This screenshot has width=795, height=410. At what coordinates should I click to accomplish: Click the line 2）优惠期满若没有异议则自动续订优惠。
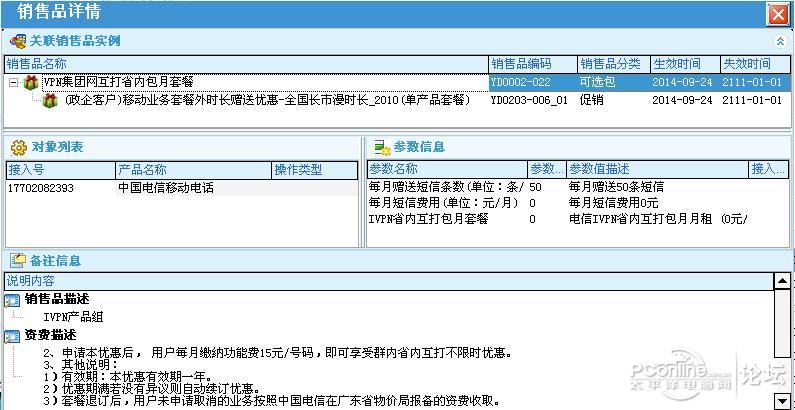(152, 389)
